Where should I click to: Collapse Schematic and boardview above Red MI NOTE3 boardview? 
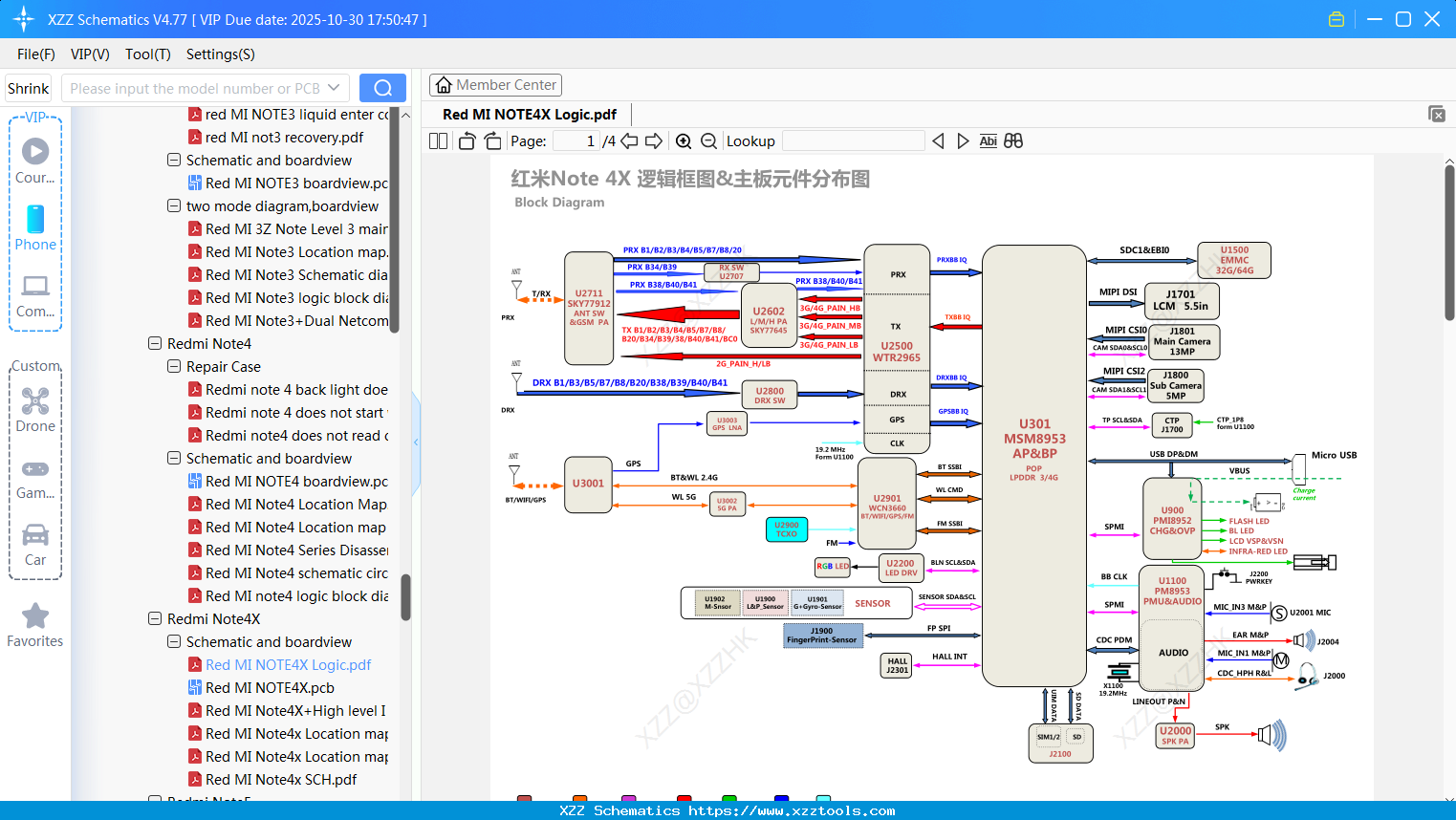click(174, 160)
